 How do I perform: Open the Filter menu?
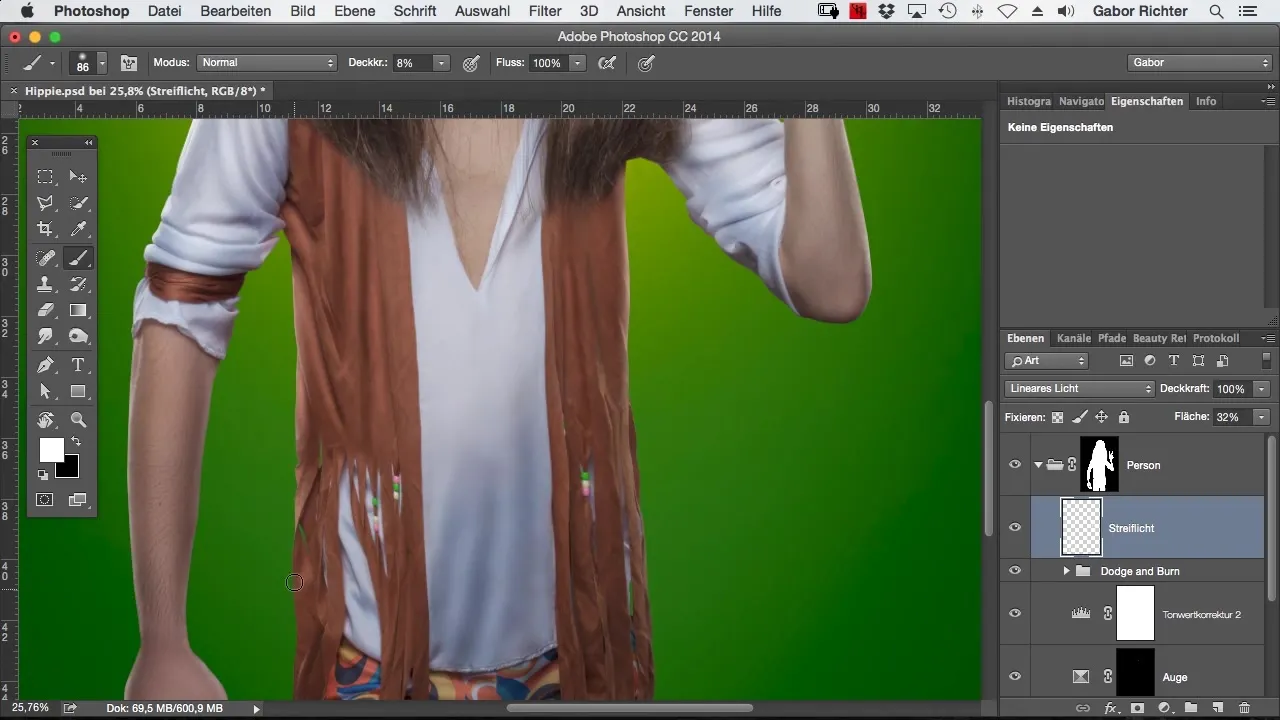(x=545, y=11)
